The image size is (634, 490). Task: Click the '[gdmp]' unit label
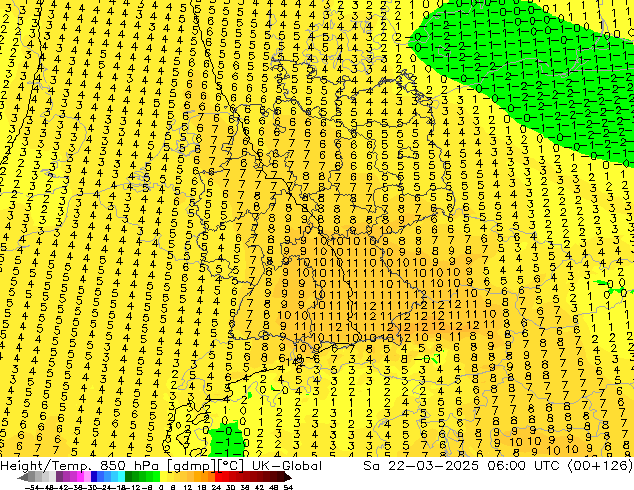coord(190,466)
